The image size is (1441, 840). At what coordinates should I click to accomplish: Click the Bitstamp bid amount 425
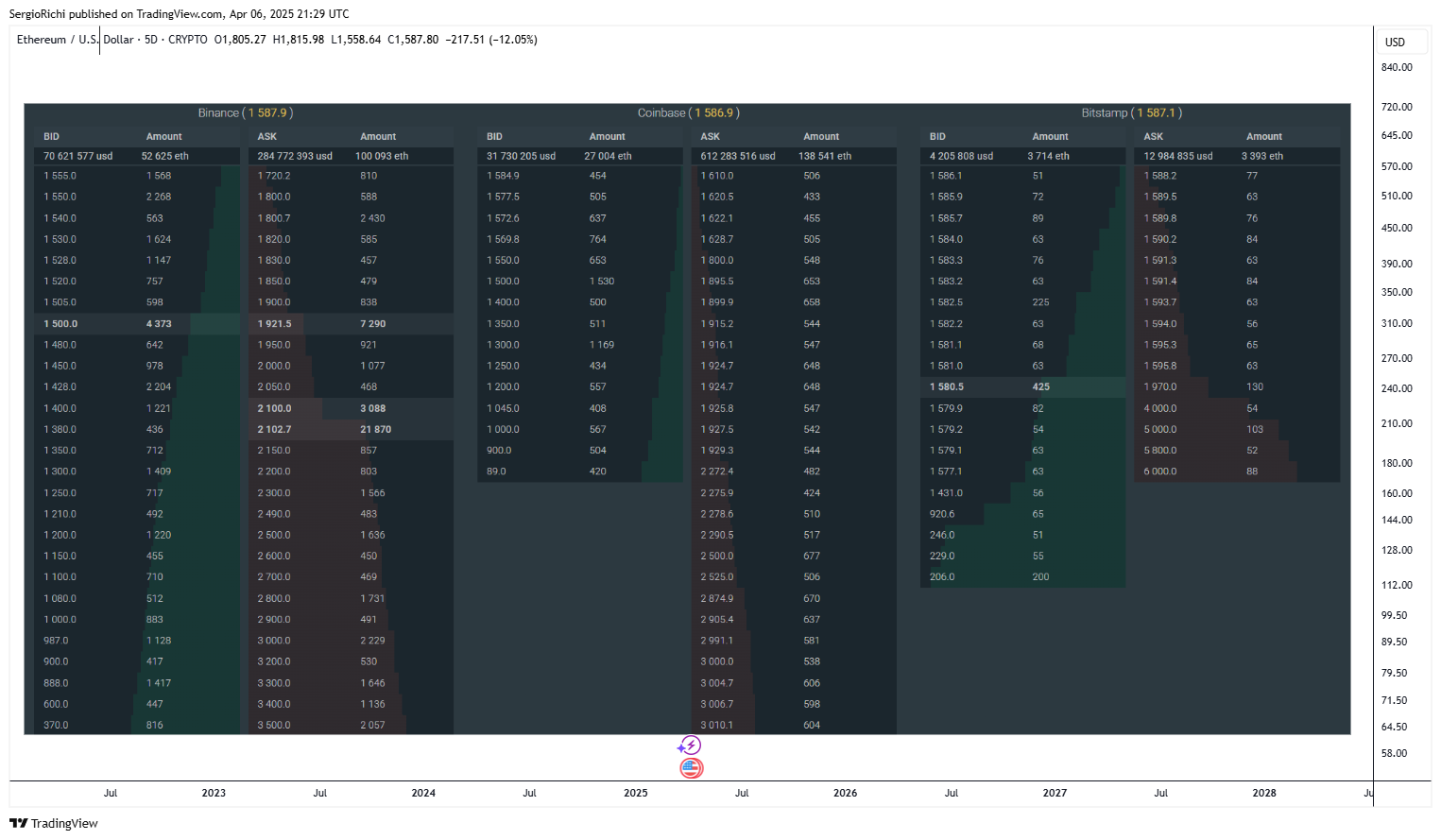tap(1041, 387)
